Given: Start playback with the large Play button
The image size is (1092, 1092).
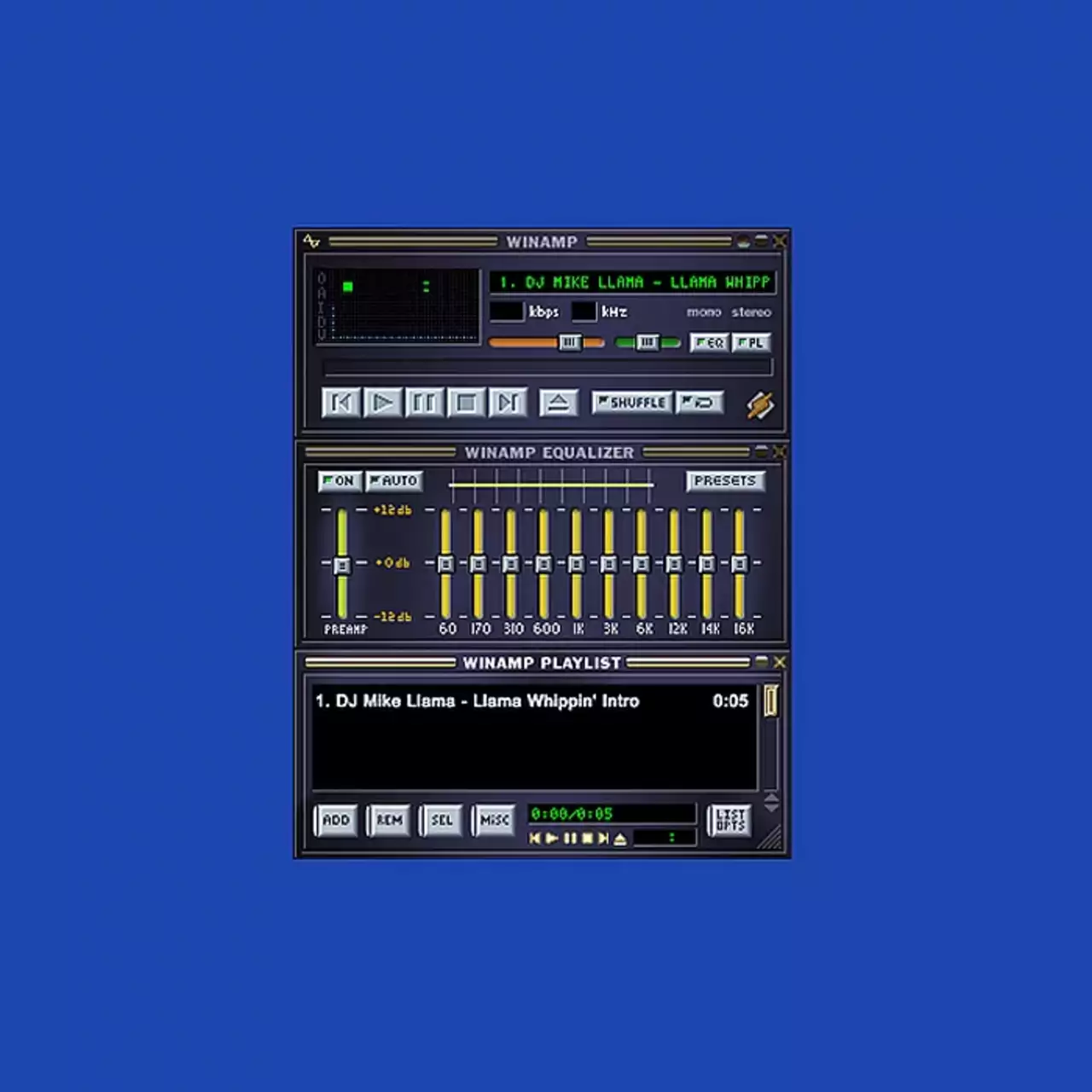Looking at the screenshot, I should tap(382, 403).
